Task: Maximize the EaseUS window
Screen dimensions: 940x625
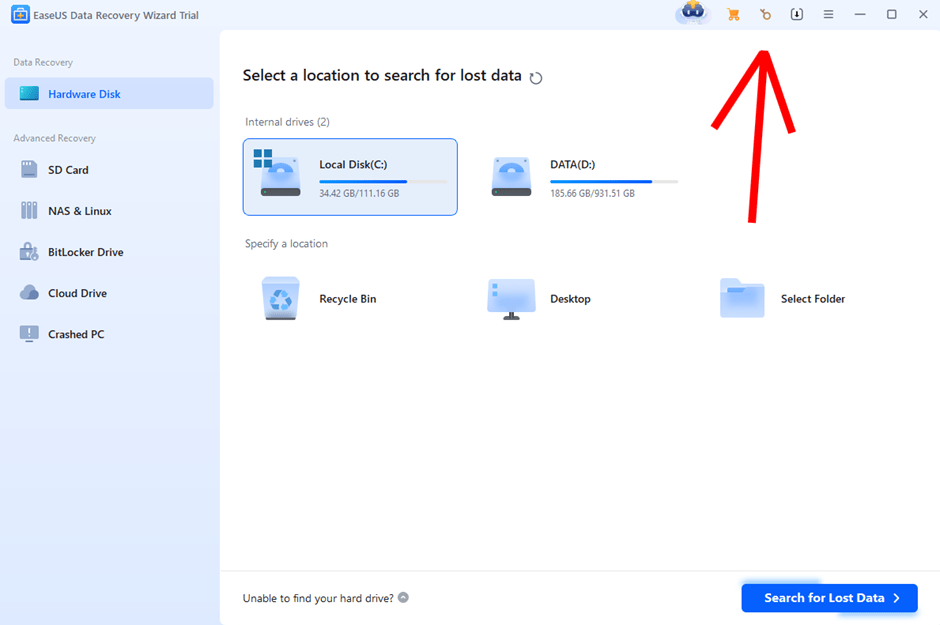Action: pos(892,14)
